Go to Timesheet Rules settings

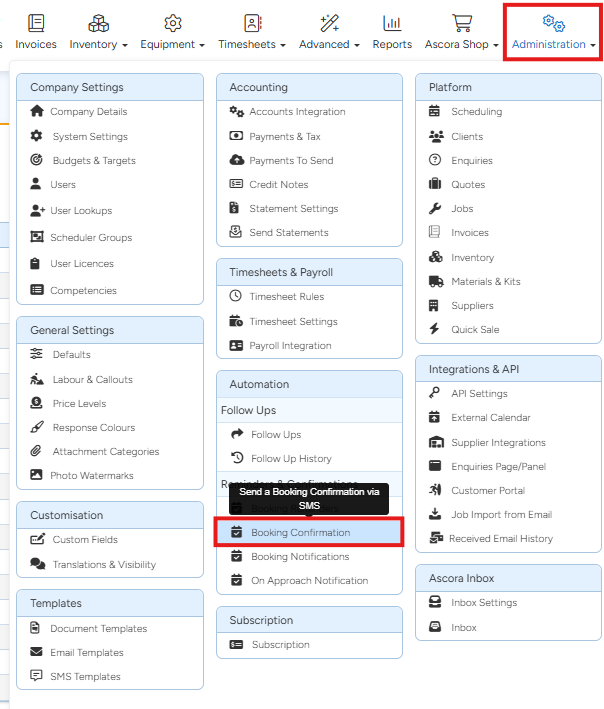[x=286, y=297]
